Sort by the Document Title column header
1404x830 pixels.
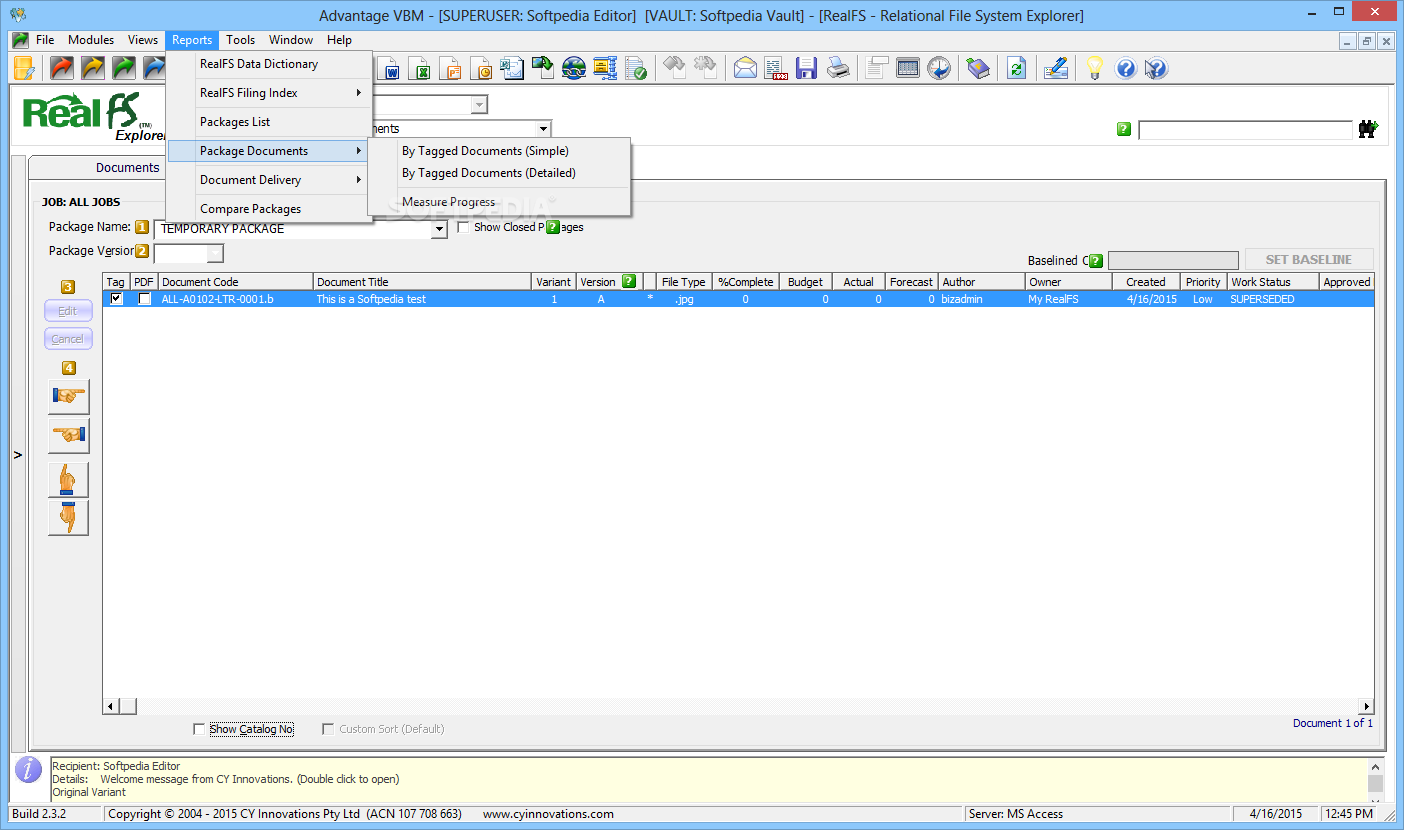422,282
